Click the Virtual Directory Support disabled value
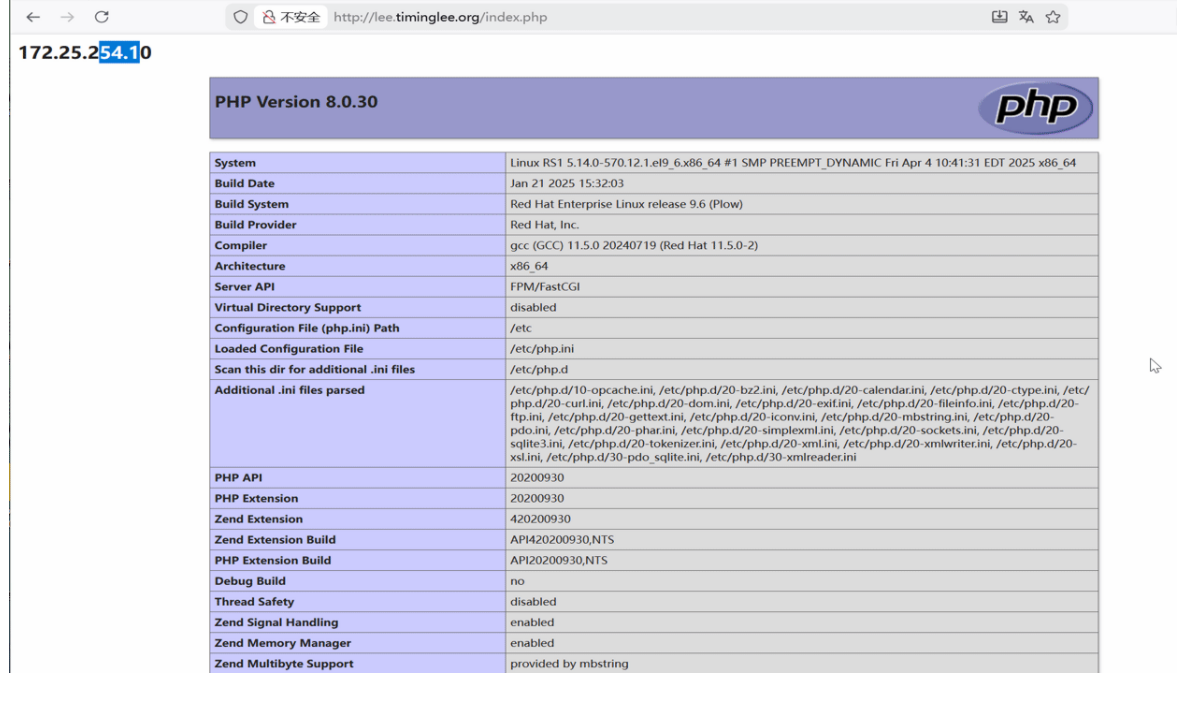 533,307
